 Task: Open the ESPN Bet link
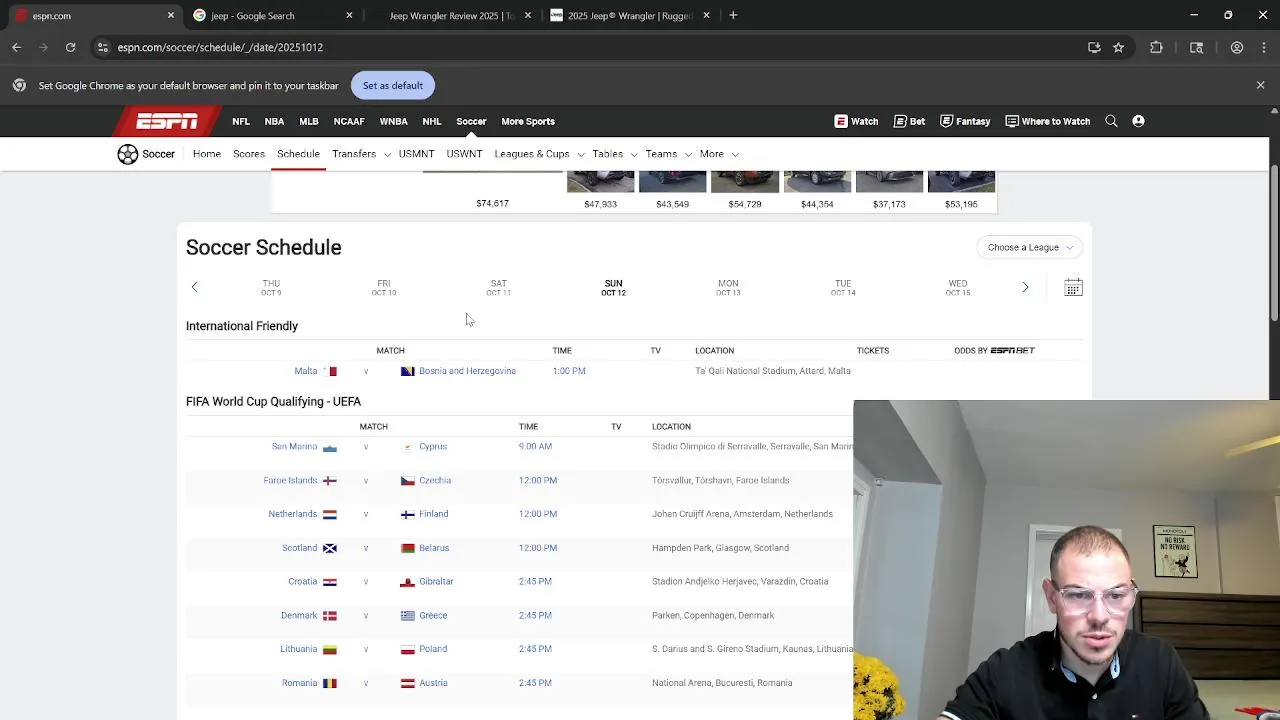909,121
